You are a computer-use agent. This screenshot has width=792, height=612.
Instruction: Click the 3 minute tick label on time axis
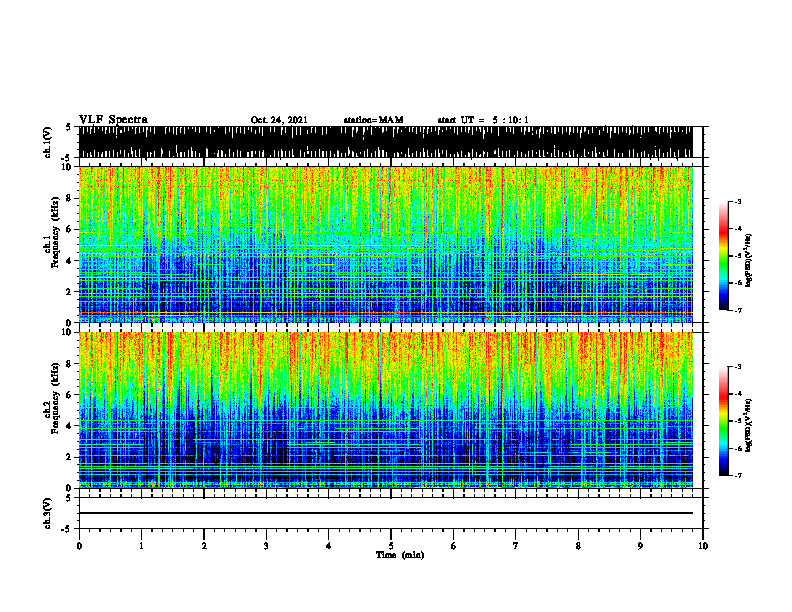click(x=266, y=546)
